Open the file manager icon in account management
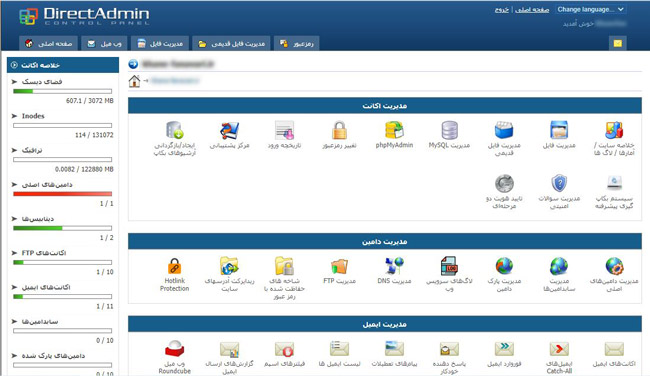This screenshot has height=376, width=650. click(x=559, y=130)
